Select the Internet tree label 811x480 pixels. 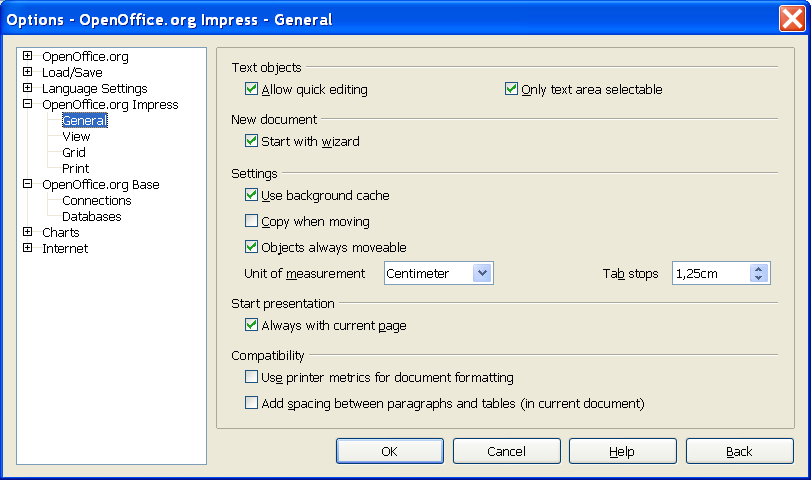pyautogui.click(x=65, y=249)
